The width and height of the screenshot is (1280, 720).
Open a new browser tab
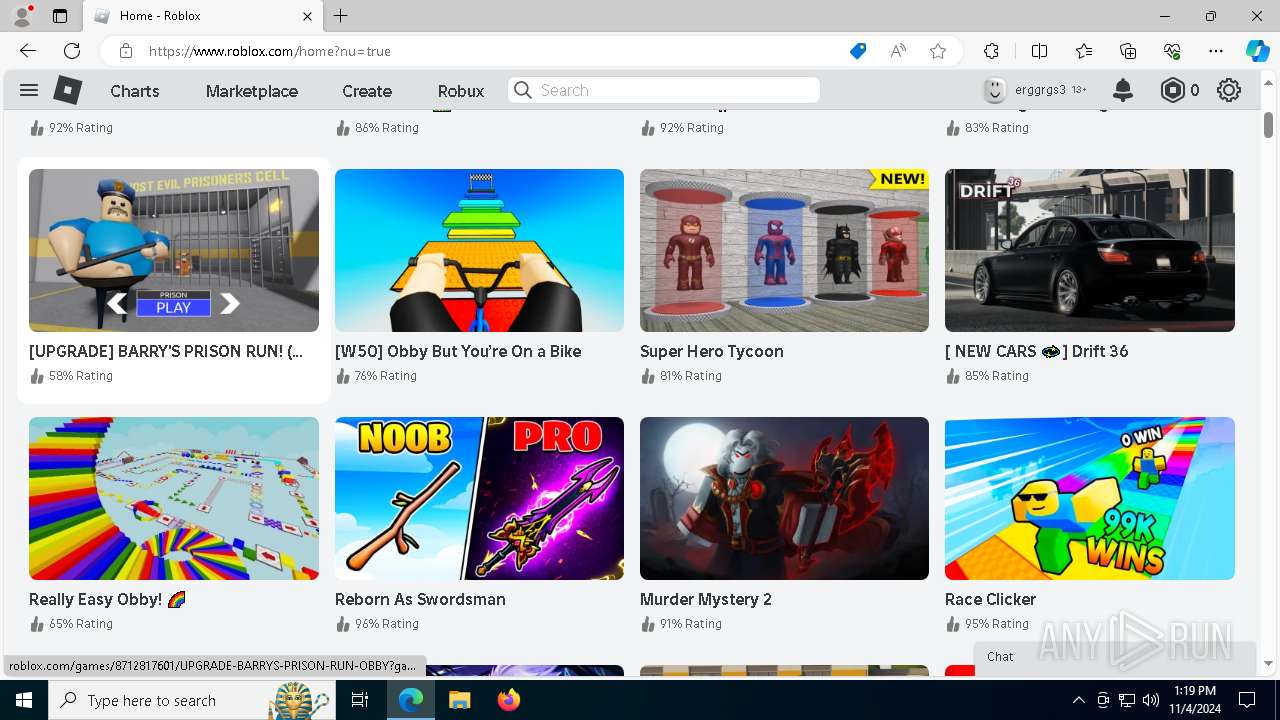click(341, 16)
